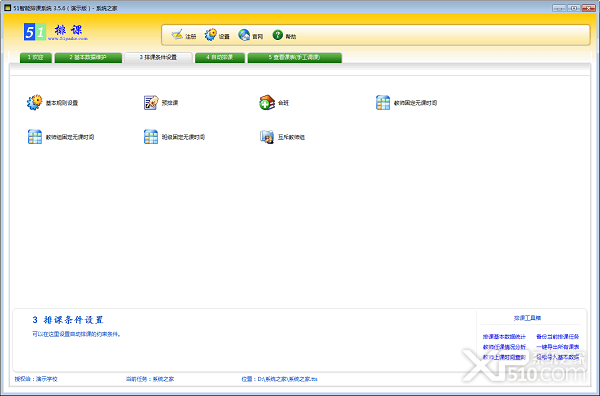Open 班级固定无课时间 grid icon

click(151, 137)
